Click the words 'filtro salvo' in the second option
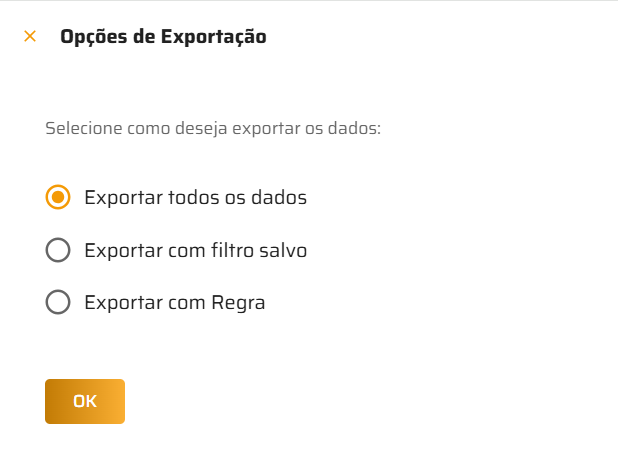This screenshot has width=618, height=466. click(261, 250)
